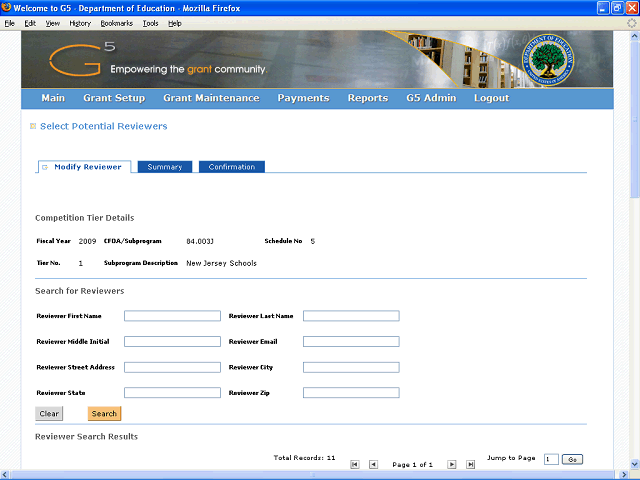Click the vertical scrollbar up arrow
640x480 pixels.
click(x=634, y=36)
